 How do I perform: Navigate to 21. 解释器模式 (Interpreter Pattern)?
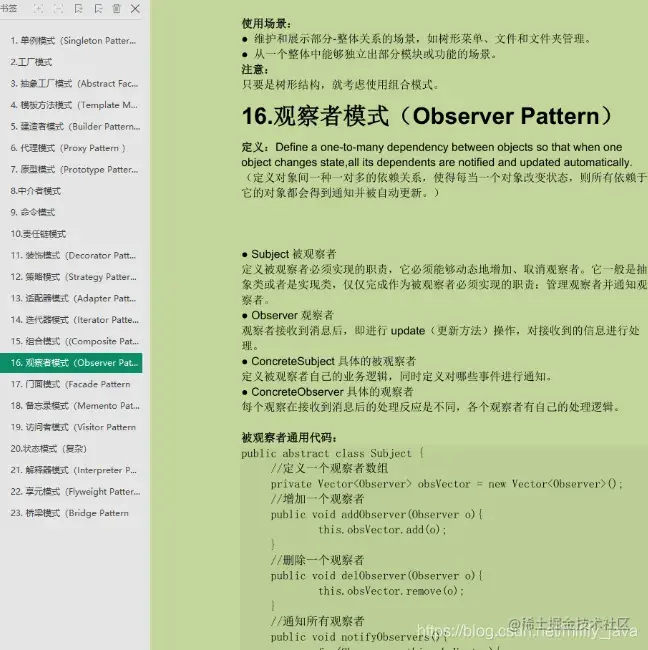tap(73, 470)
